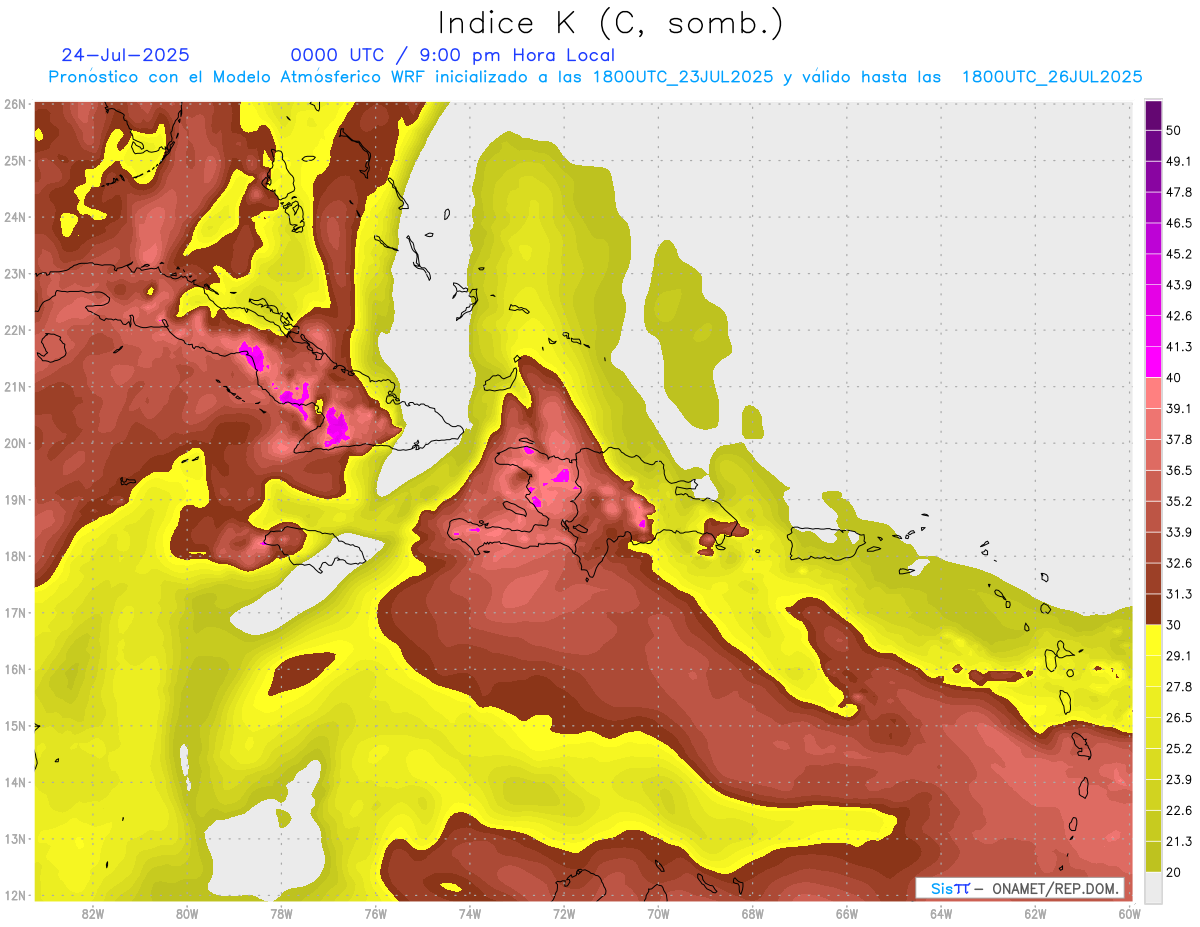Image resolution: width=1200 pixels, height=927 pixels.
Task: Click the '60W' longitude axis label
Action: [x=1130, y=914]
